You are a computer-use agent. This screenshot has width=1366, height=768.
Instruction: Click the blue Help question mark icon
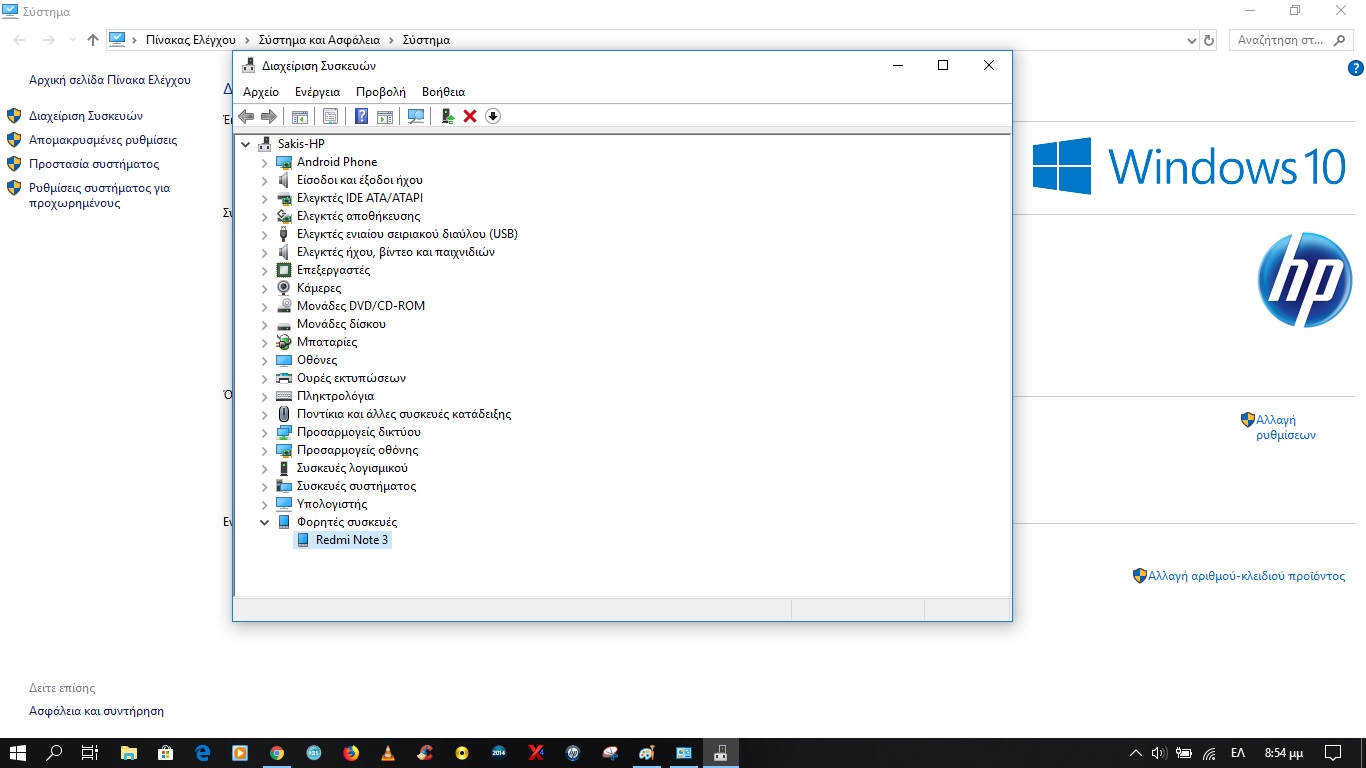[362, 117]
